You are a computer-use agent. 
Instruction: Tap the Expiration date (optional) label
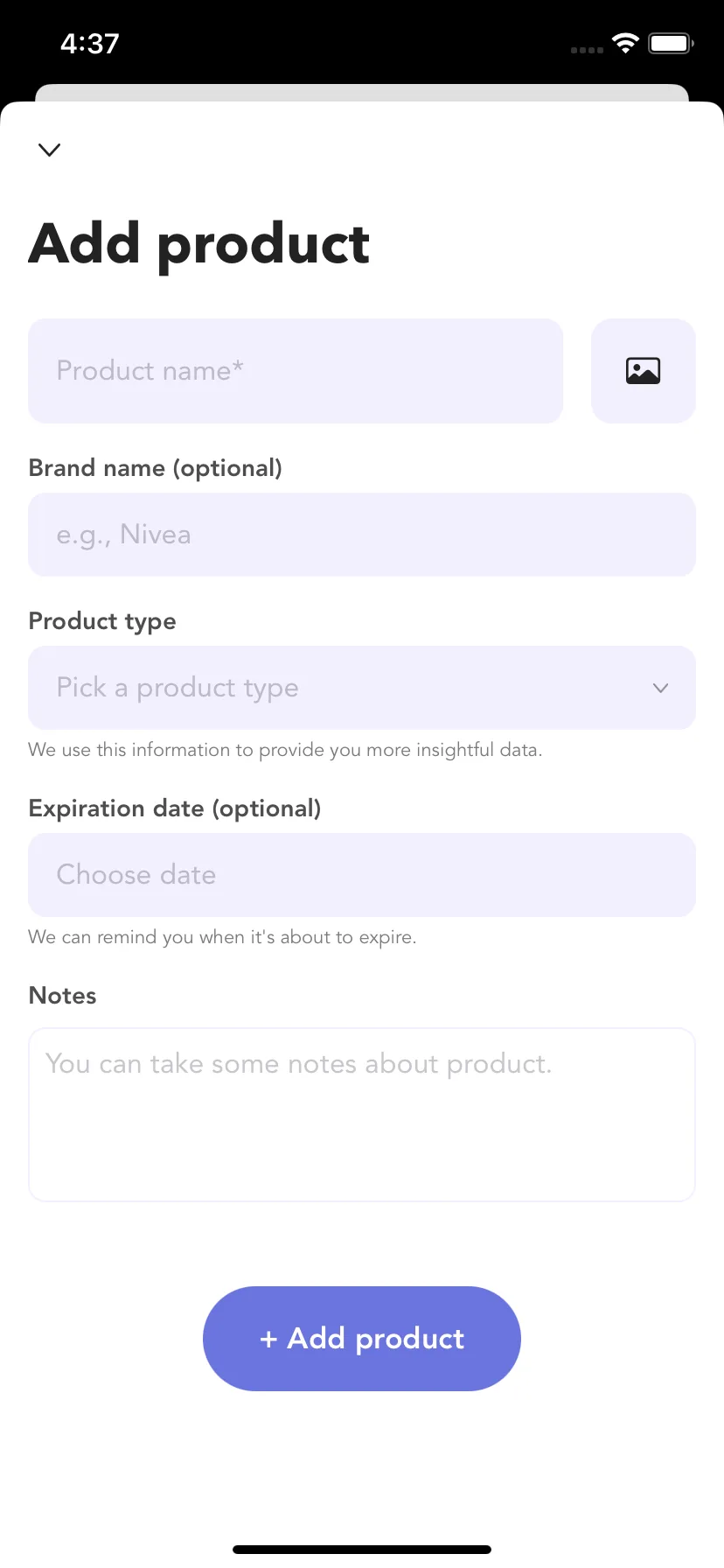point(175,808)
